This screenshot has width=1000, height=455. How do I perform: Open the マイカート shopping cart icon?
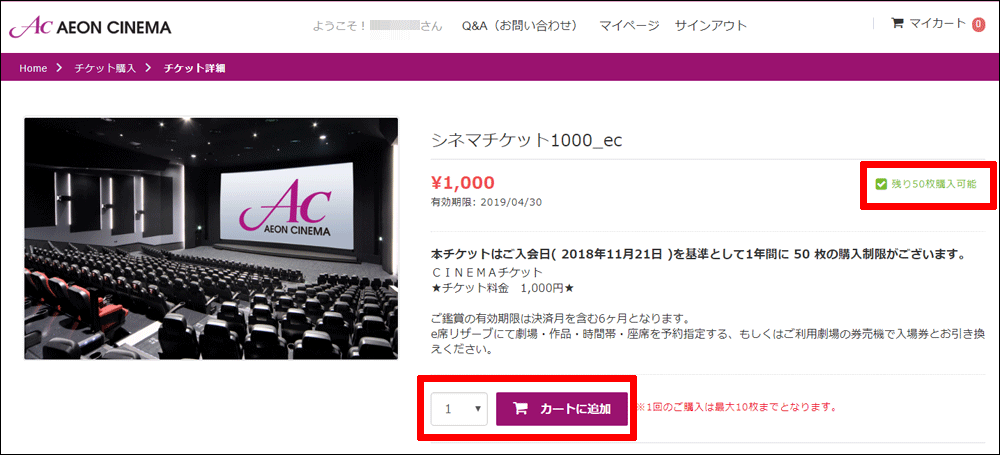point(897,24)
